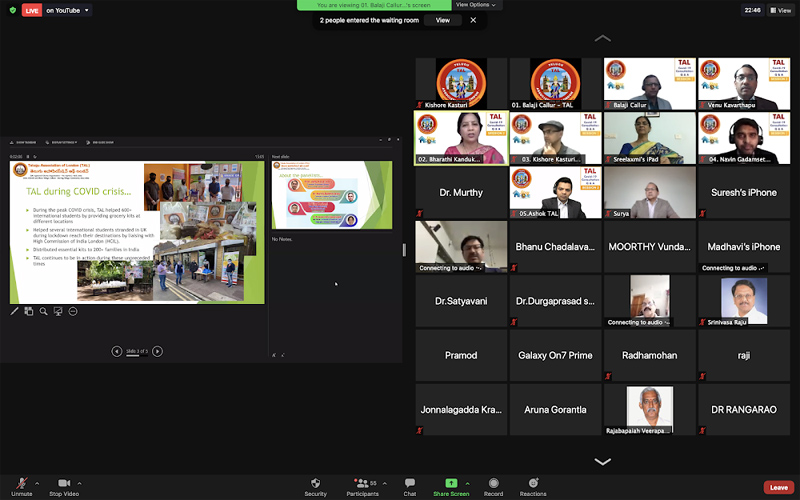
Task: Click the red Leave button
Action: (779, 487)
